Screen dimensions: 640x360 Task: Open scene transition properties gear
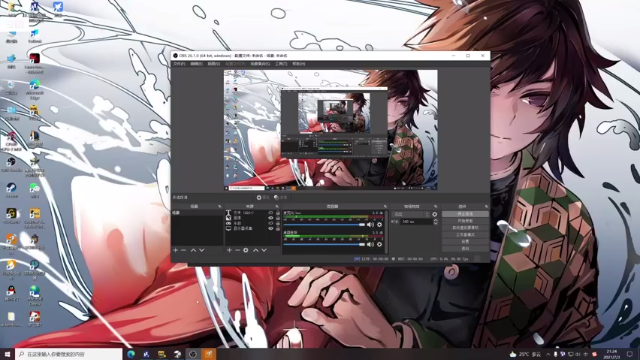(435, 214)
